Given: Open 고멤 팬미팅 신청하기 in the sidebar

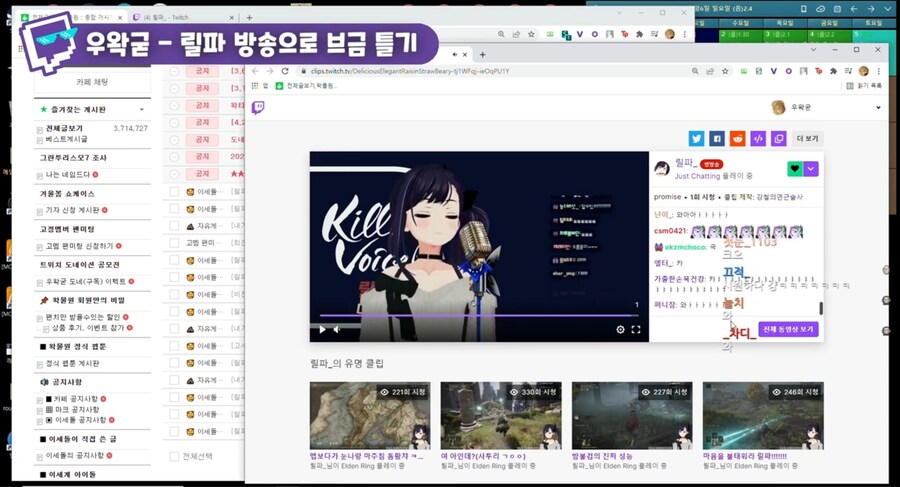Looking at the screenshot, I should coord(80,246).
